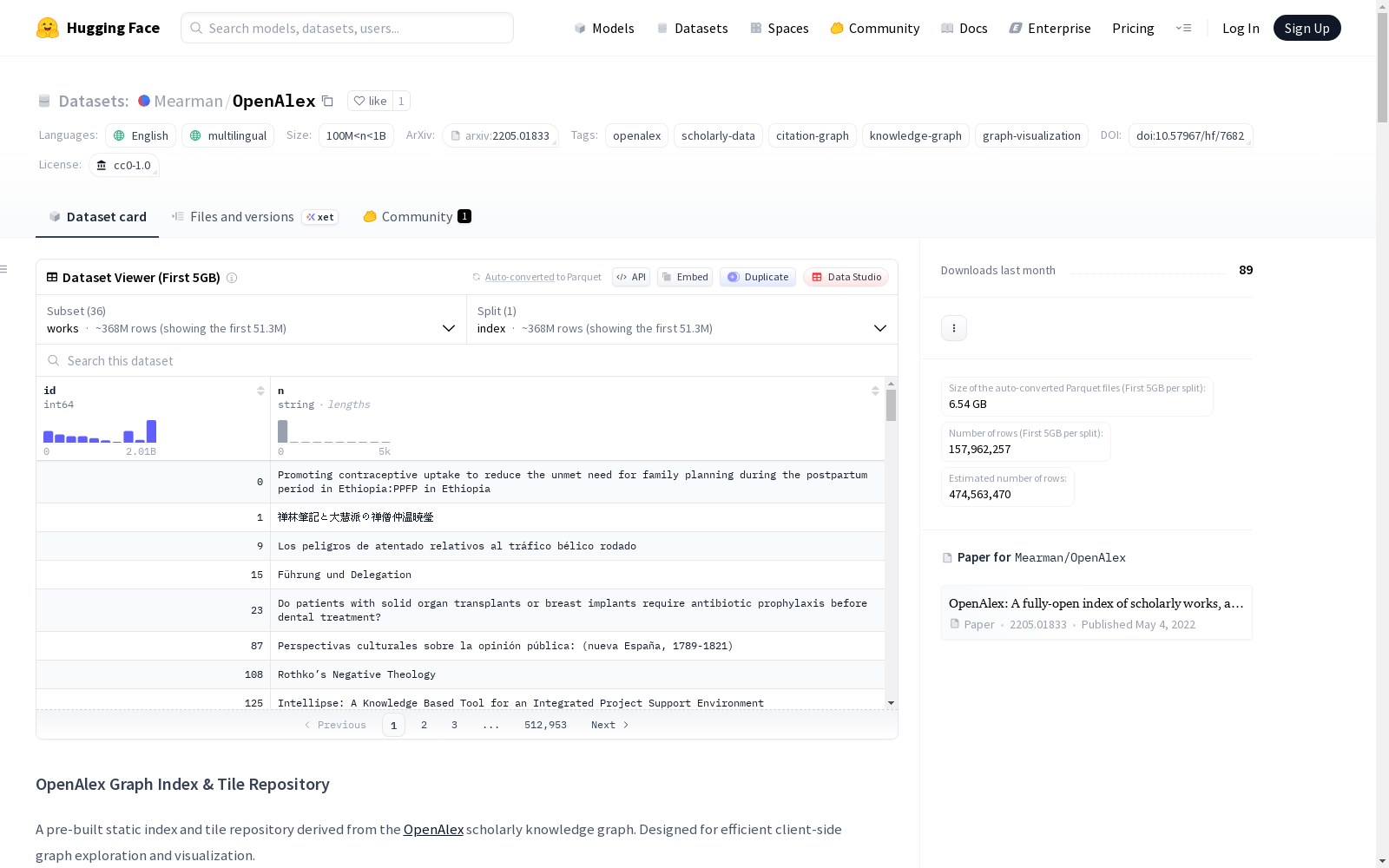
Task: Select page 1 in the pagination
Action: click(393, 725)
